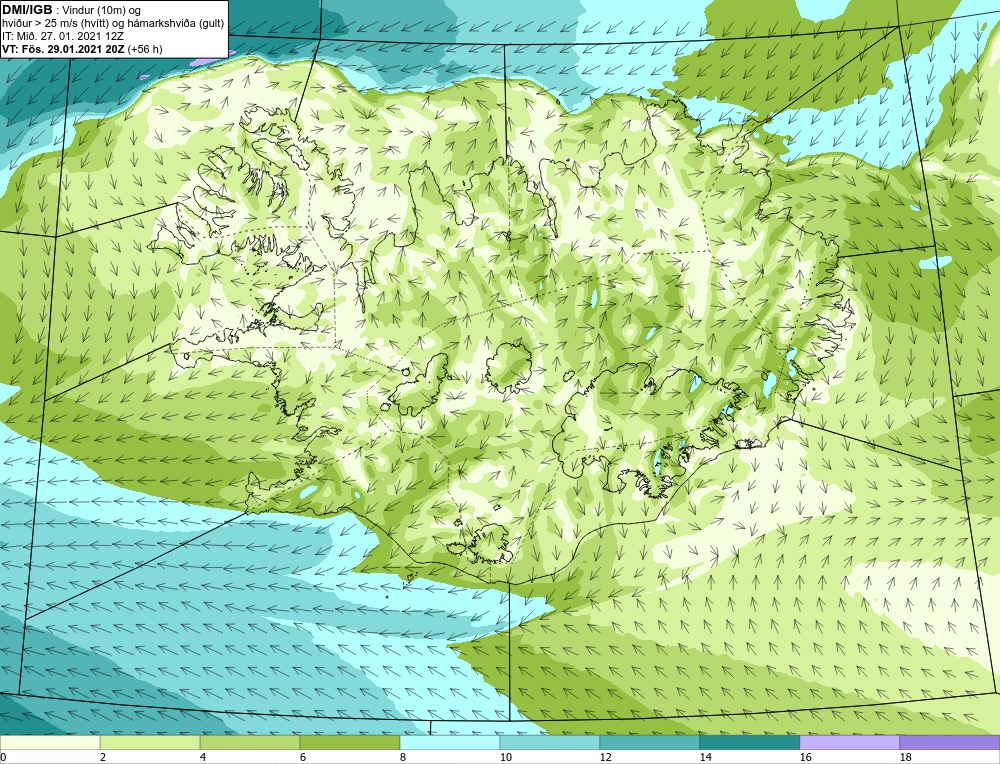Click the legend scale value '6'

303,757
